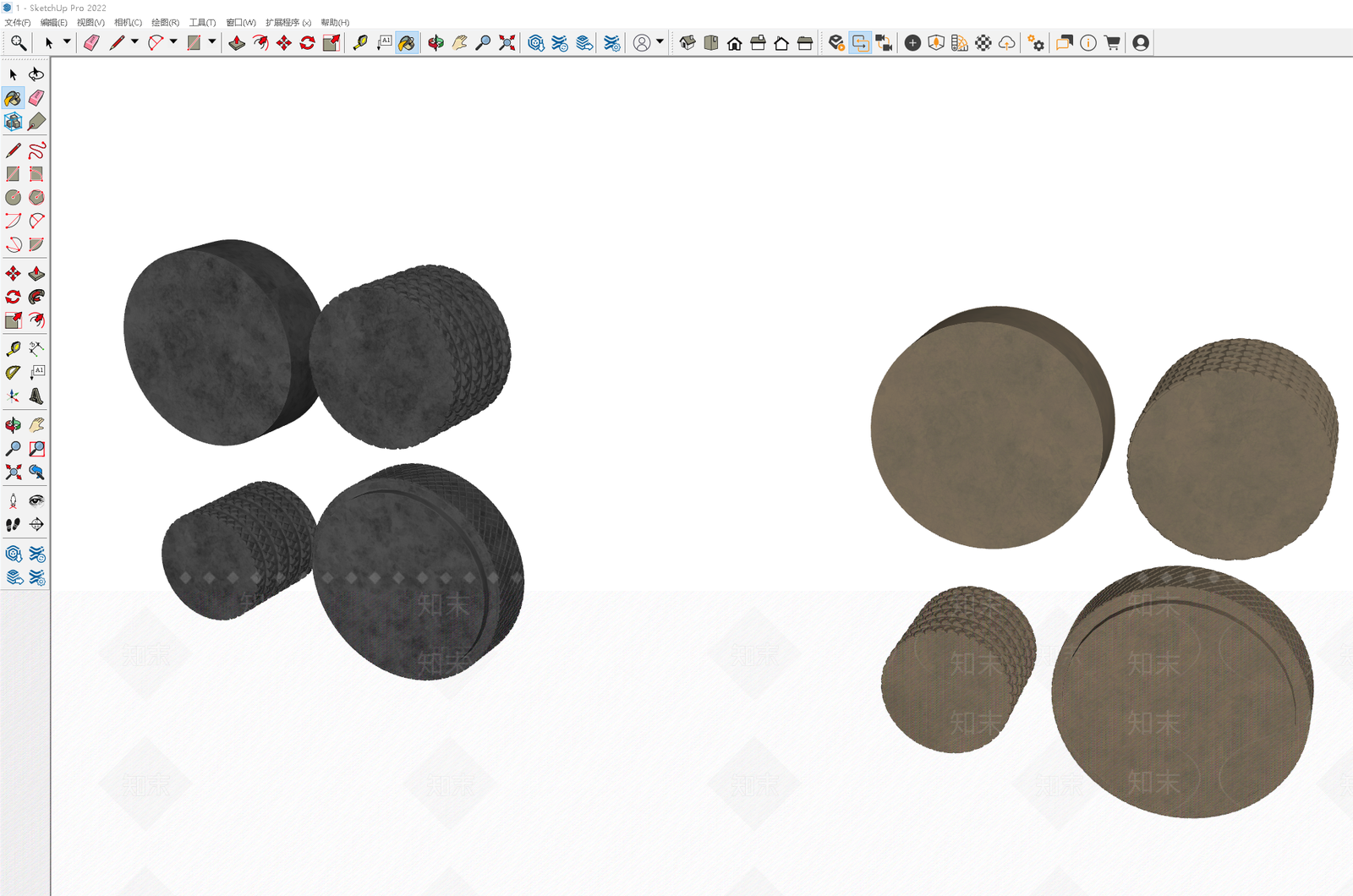The image size is (1353, 896).
Task: Choose the Circle tool in left toolbar
Action: click(x=13, y=197)
